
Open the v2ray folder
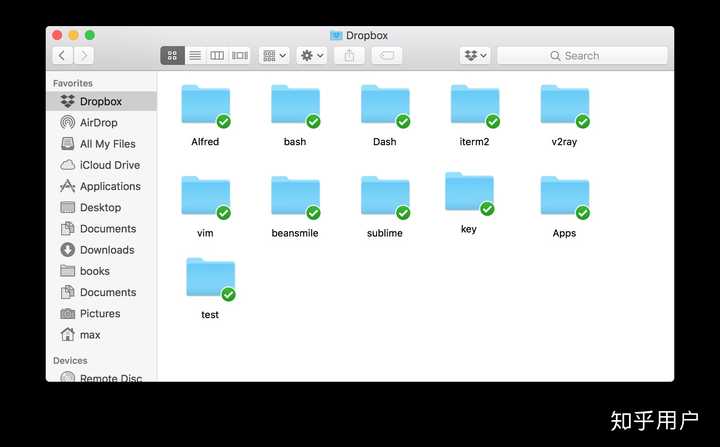pyautogui.click(x=565, y=106)
